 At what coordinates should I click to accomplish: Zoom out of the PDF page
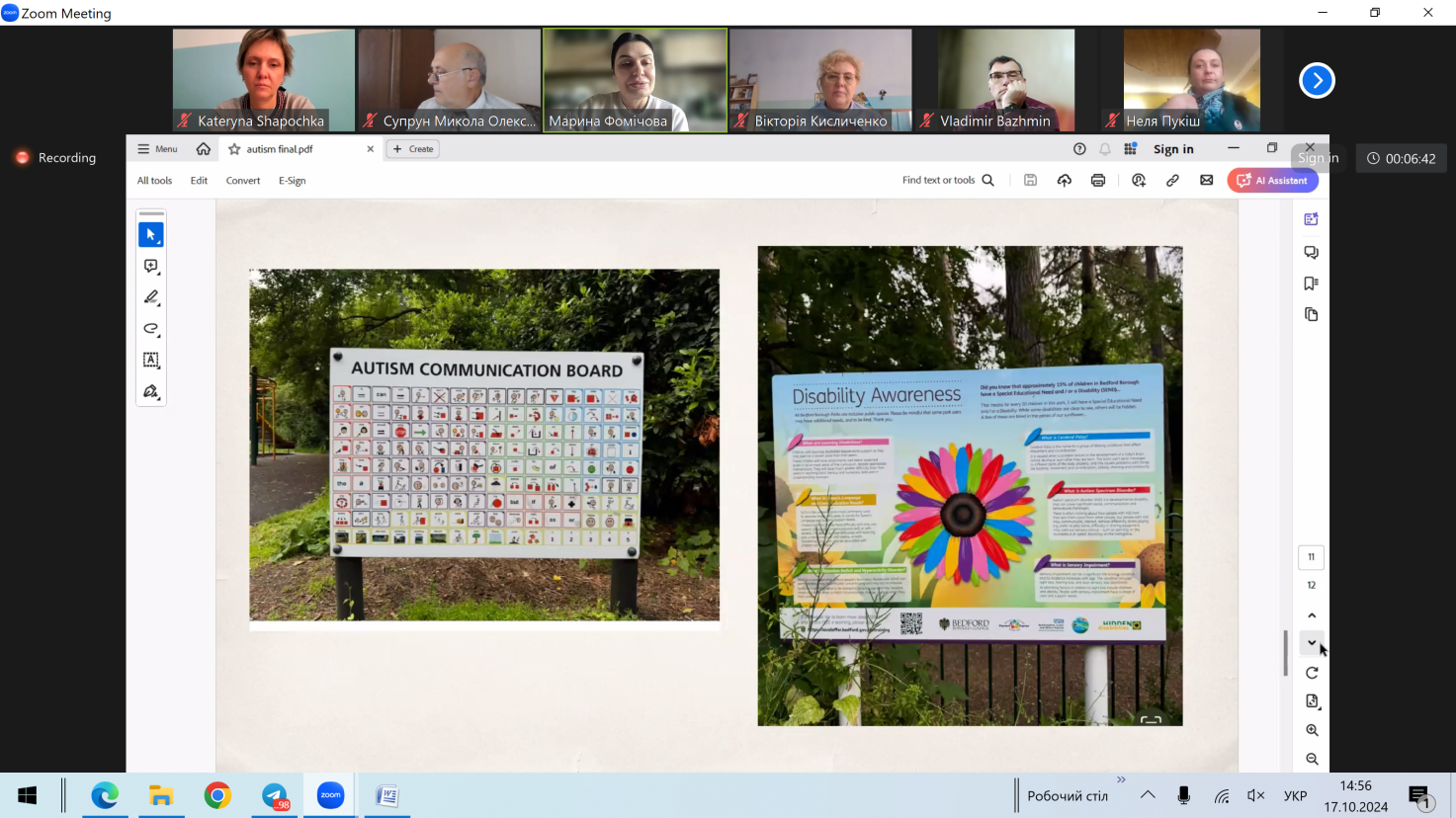pos(1312,759)
